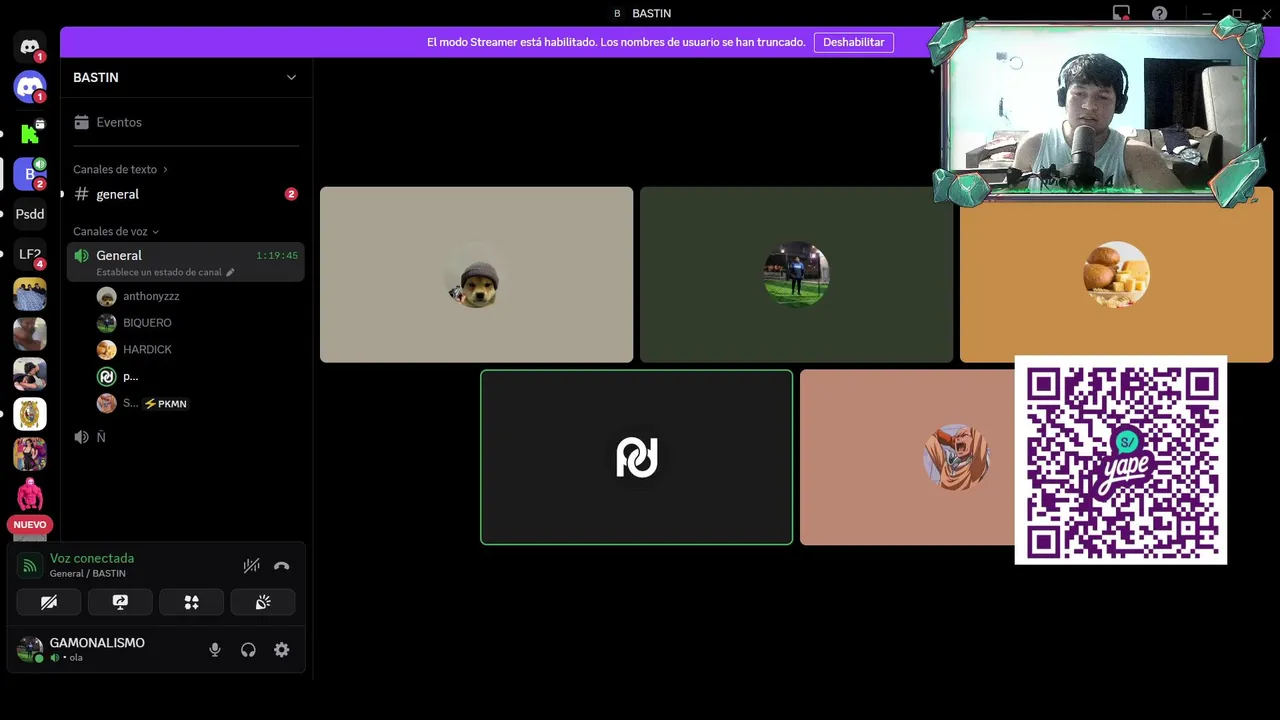Click the voice connection signal icon
The image size is (1280, 720).
(30, 566)
